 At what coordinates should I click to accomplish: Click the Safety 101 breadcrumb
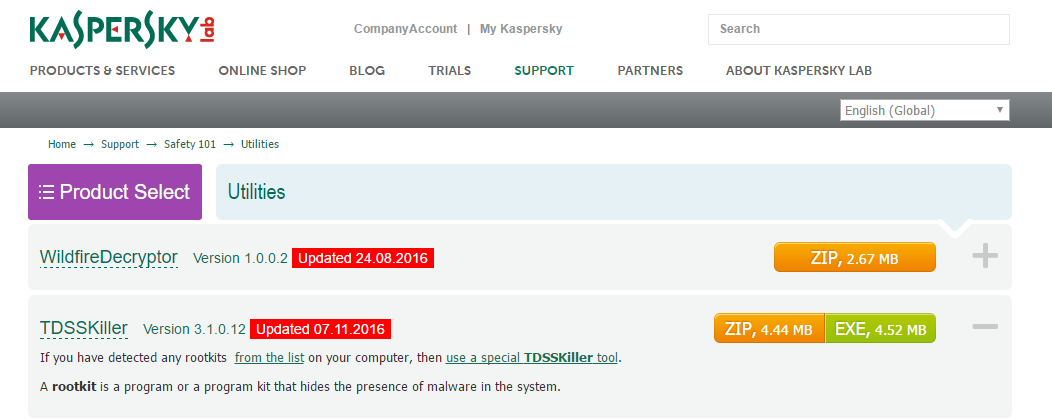coord(190,144)
